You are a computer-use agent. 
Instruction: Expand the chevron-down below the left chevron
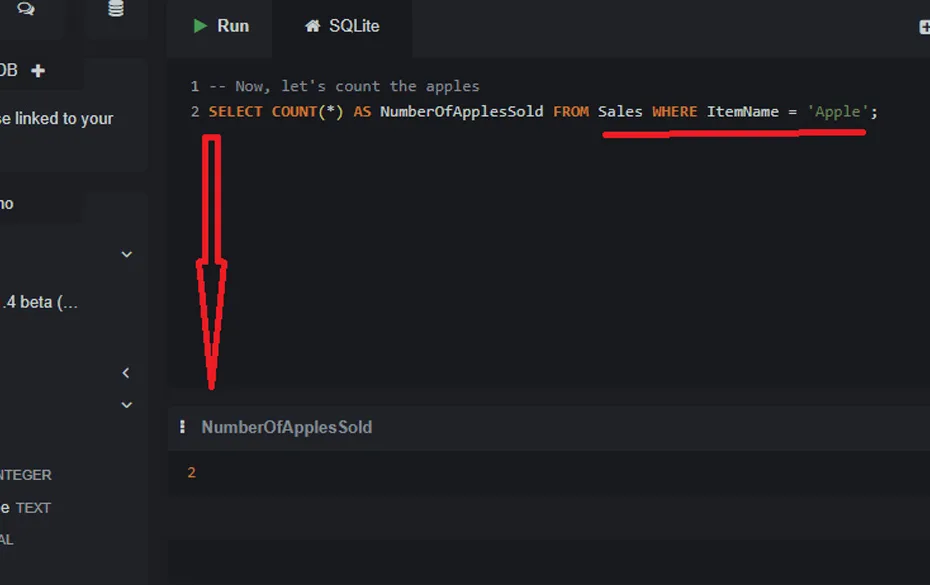click(126, 405)
